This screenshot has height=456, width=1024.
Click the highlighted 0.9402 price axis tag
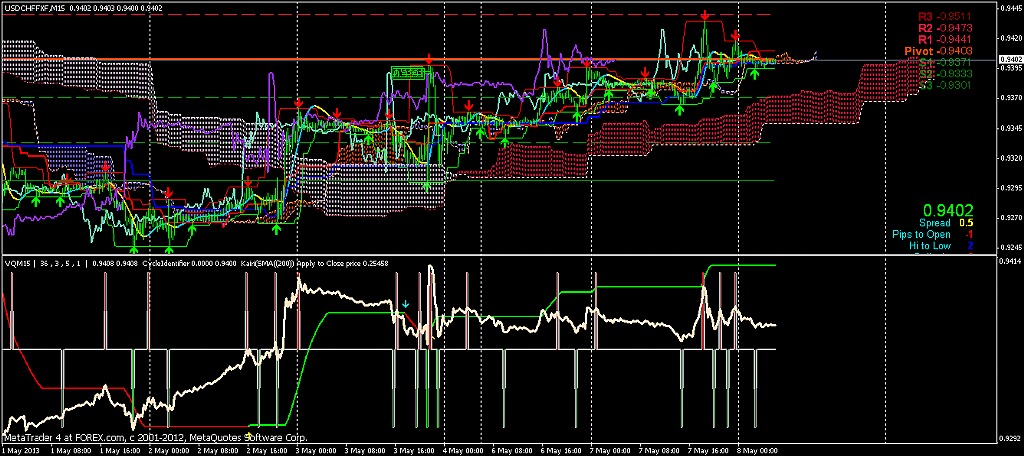[1009, 61]
